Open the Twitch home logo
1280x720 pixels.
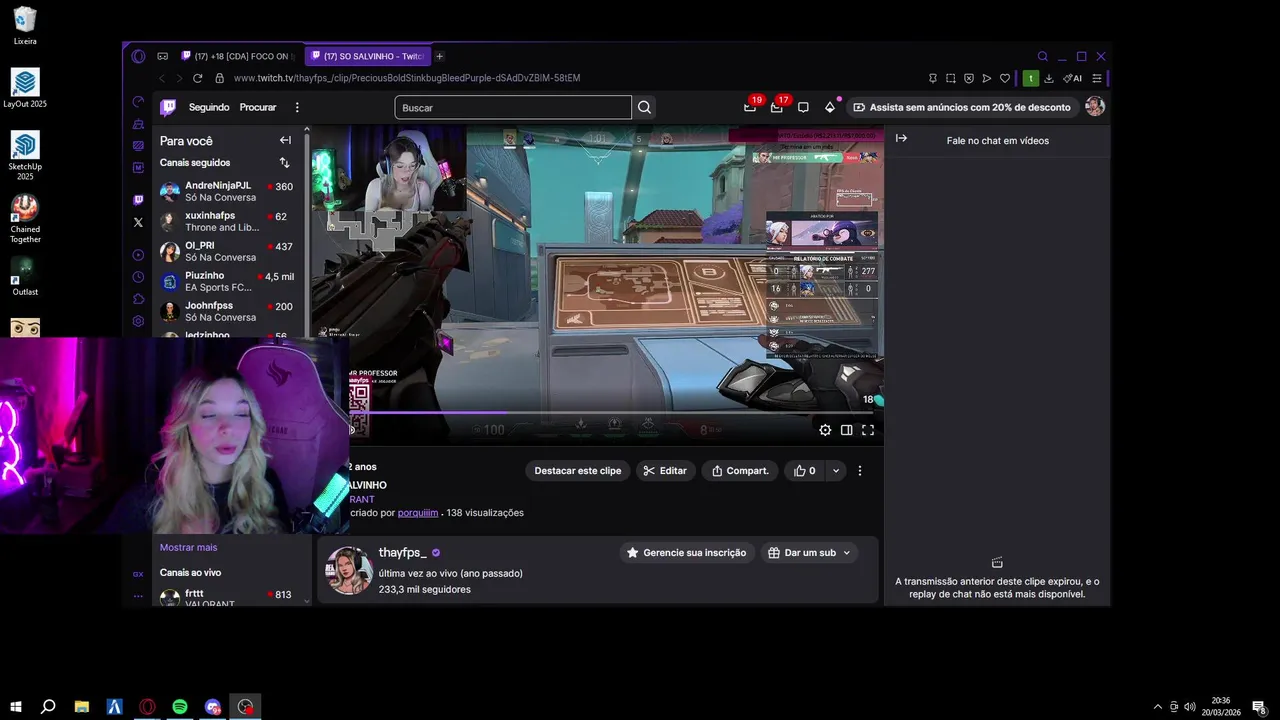(168, 107)
